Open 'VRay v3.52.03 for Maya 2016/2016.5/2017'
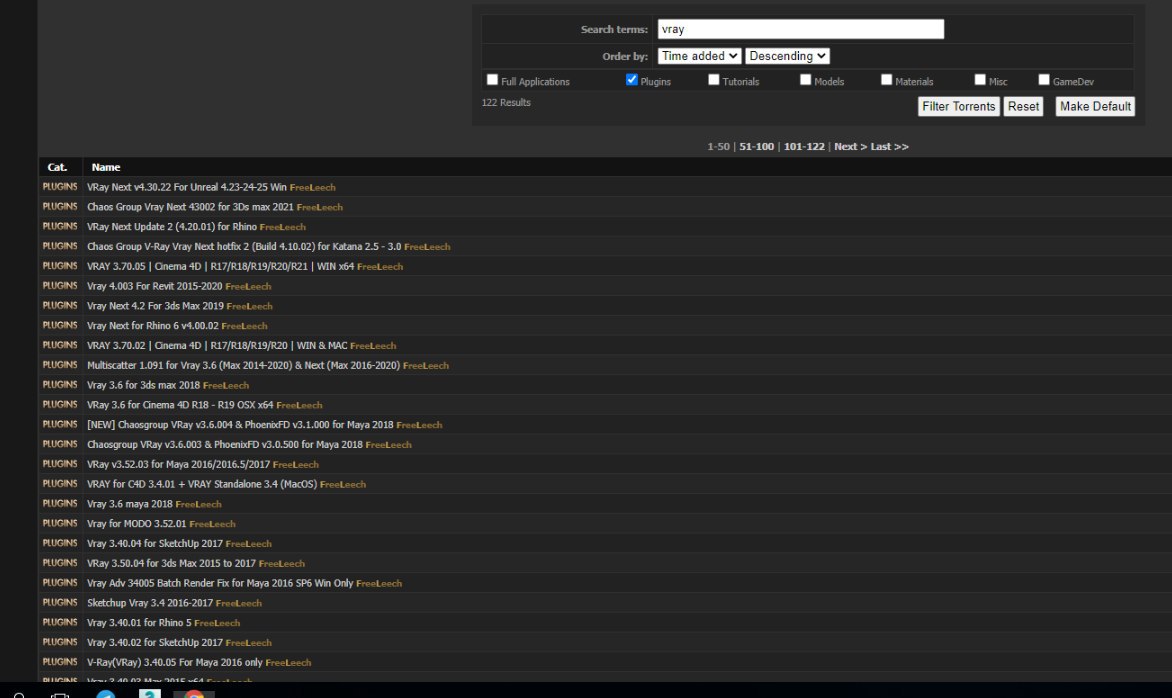Image resolution: width=1172 pixels, height=698 pixels. click(179, 464)
